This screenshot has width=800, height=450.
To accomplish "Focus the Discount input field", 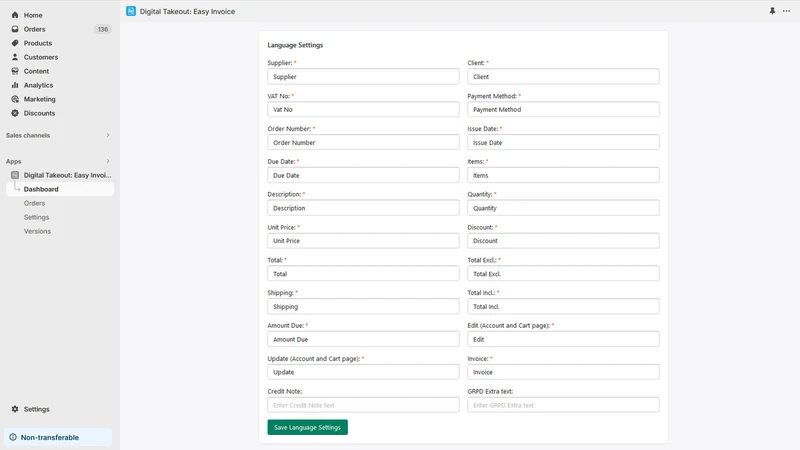I will 563,241.
